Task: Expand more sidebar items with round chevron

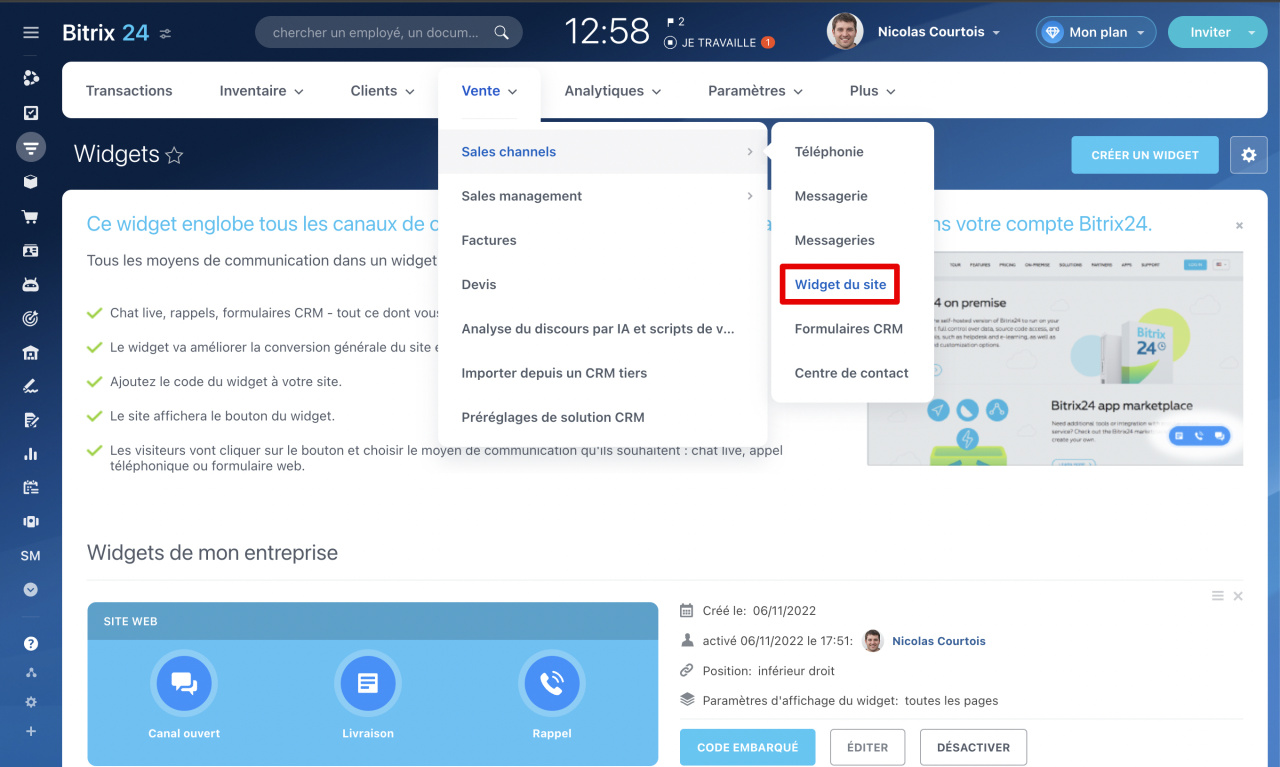Action: [31, 590]
